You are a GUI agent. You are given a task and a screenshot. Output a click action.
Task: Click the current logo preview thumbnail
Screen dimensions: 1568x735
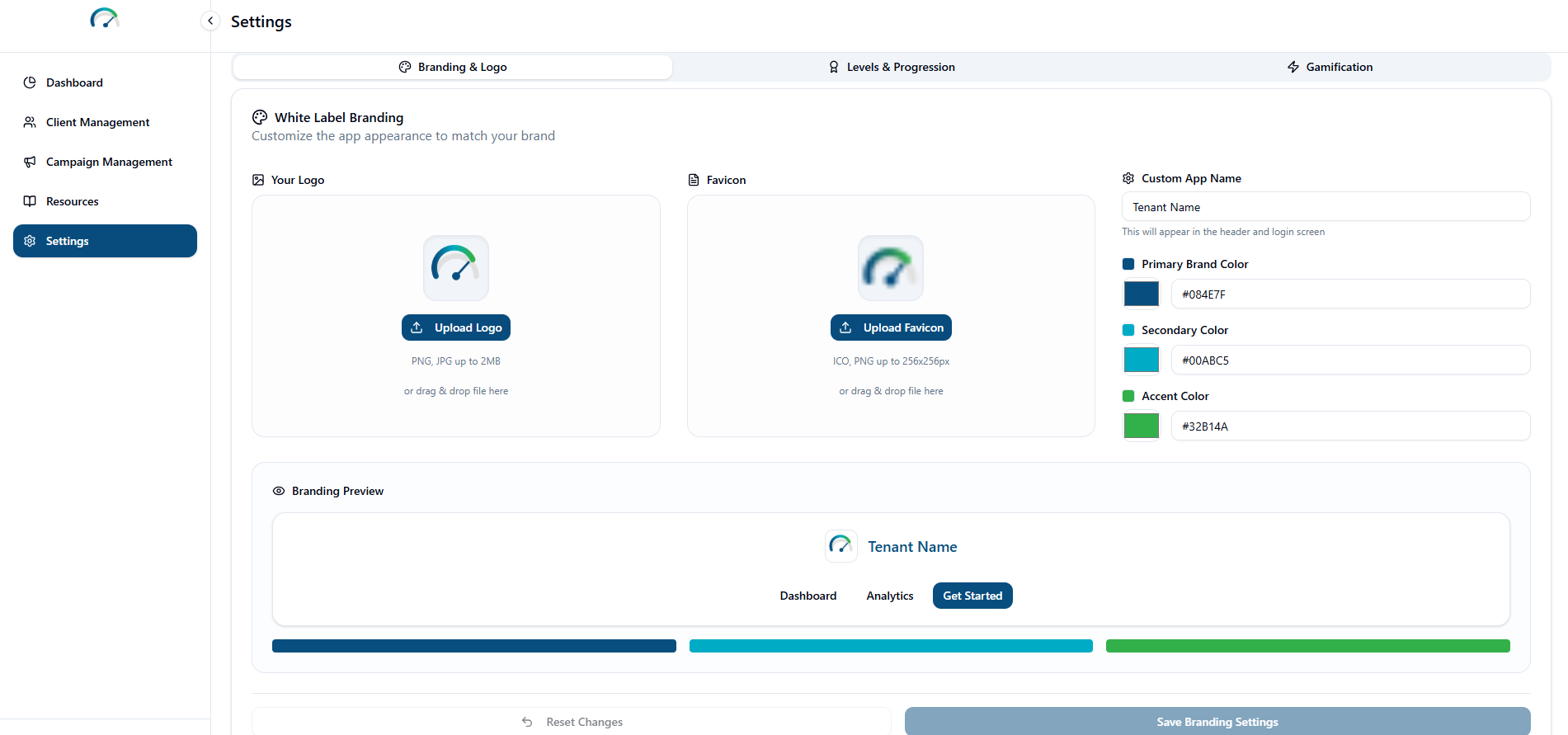tap(456, 267)
